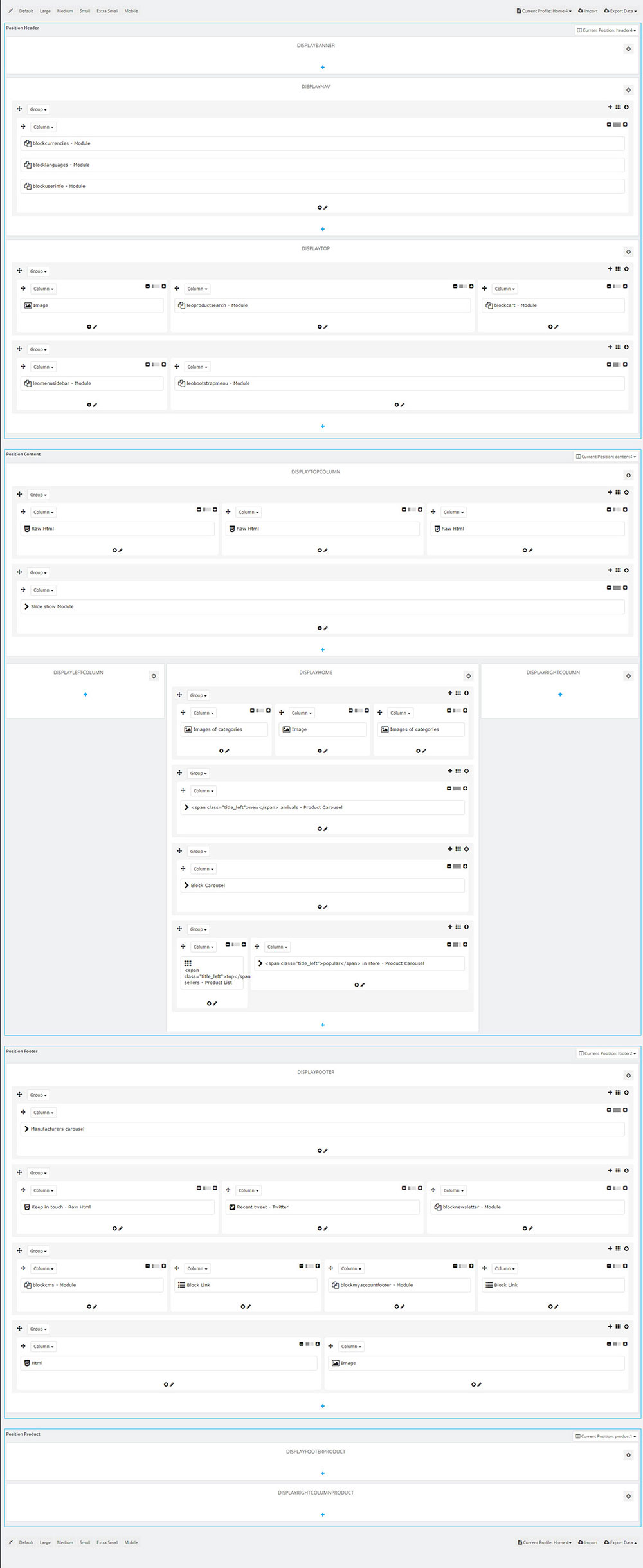Click the move handle of the blockcurrencies column
This screenshot has width=643, height=1568.
click(x=23, y=126)
